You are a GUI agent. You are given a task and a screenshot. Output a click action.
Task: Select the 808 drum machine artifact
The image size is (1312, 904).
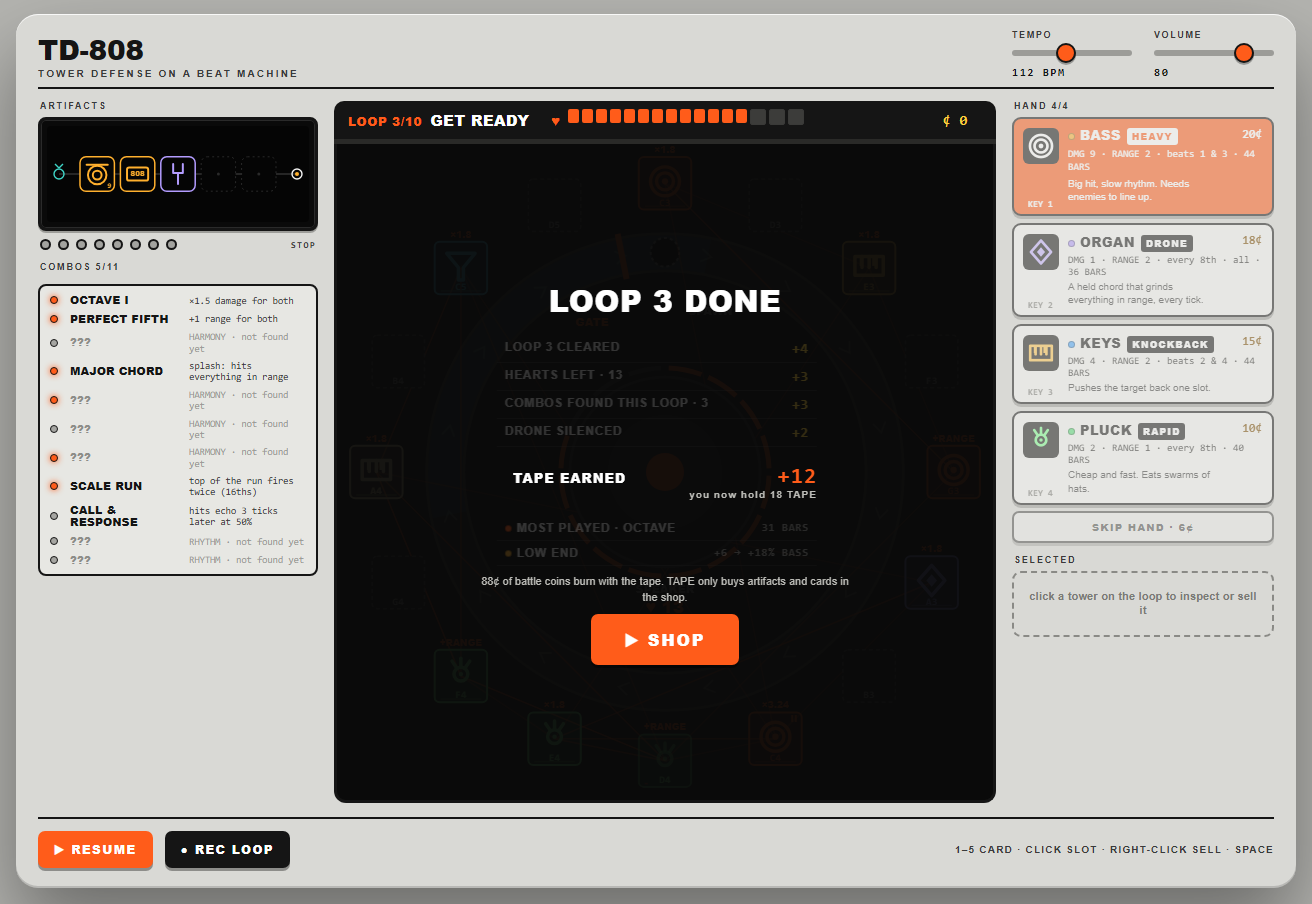coord(137,174)
